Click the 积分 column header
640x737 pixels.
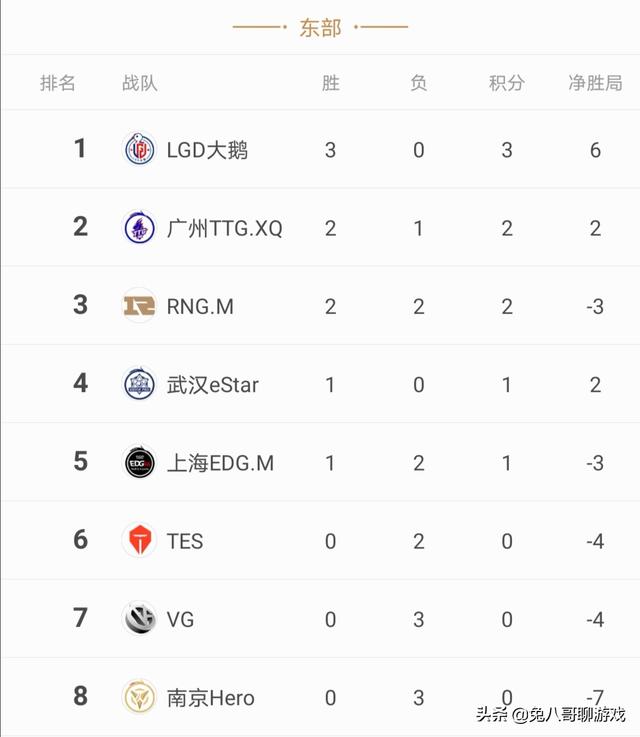[507, 83]
